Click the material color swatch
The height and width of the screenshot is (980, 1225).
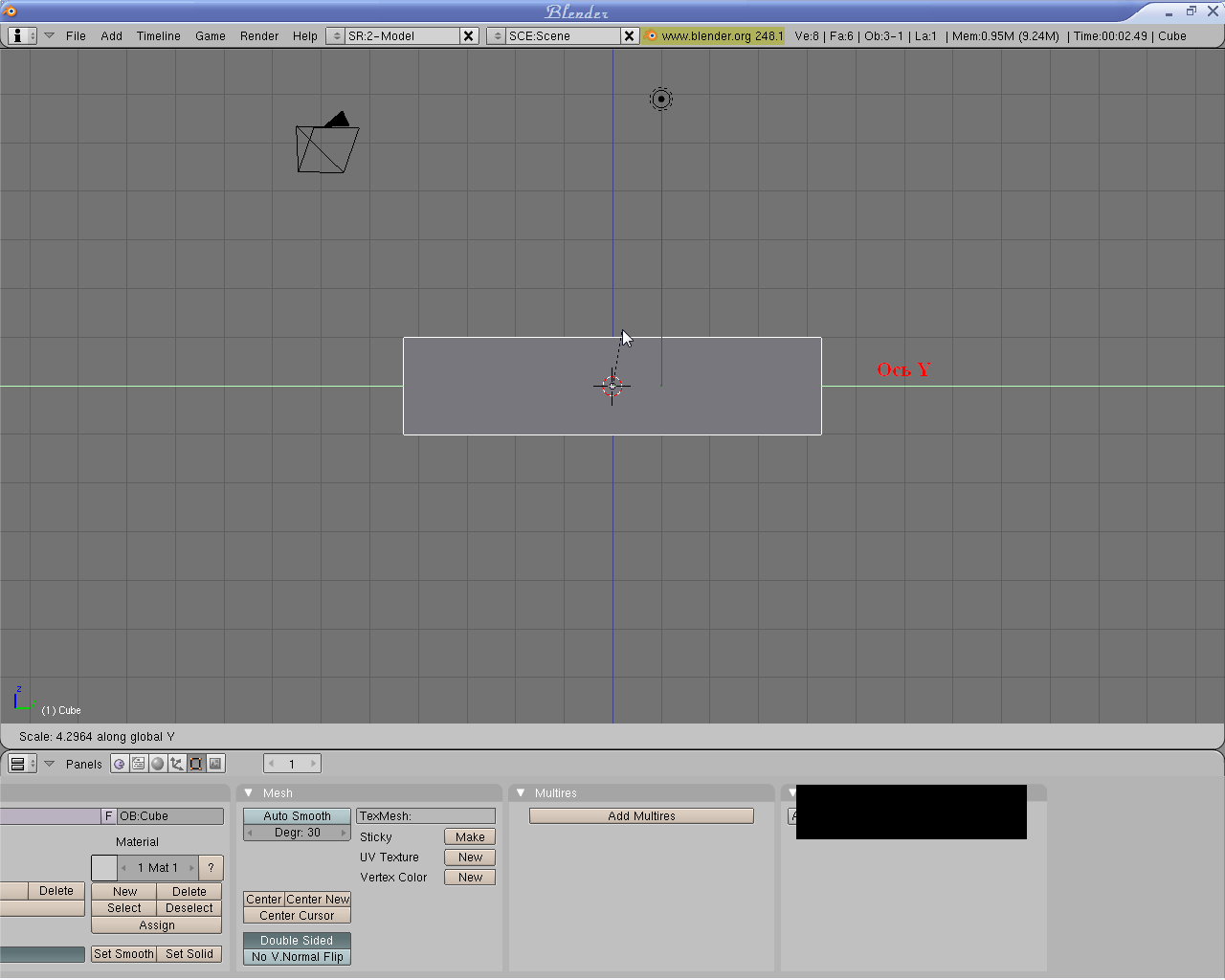click(104, 868)
